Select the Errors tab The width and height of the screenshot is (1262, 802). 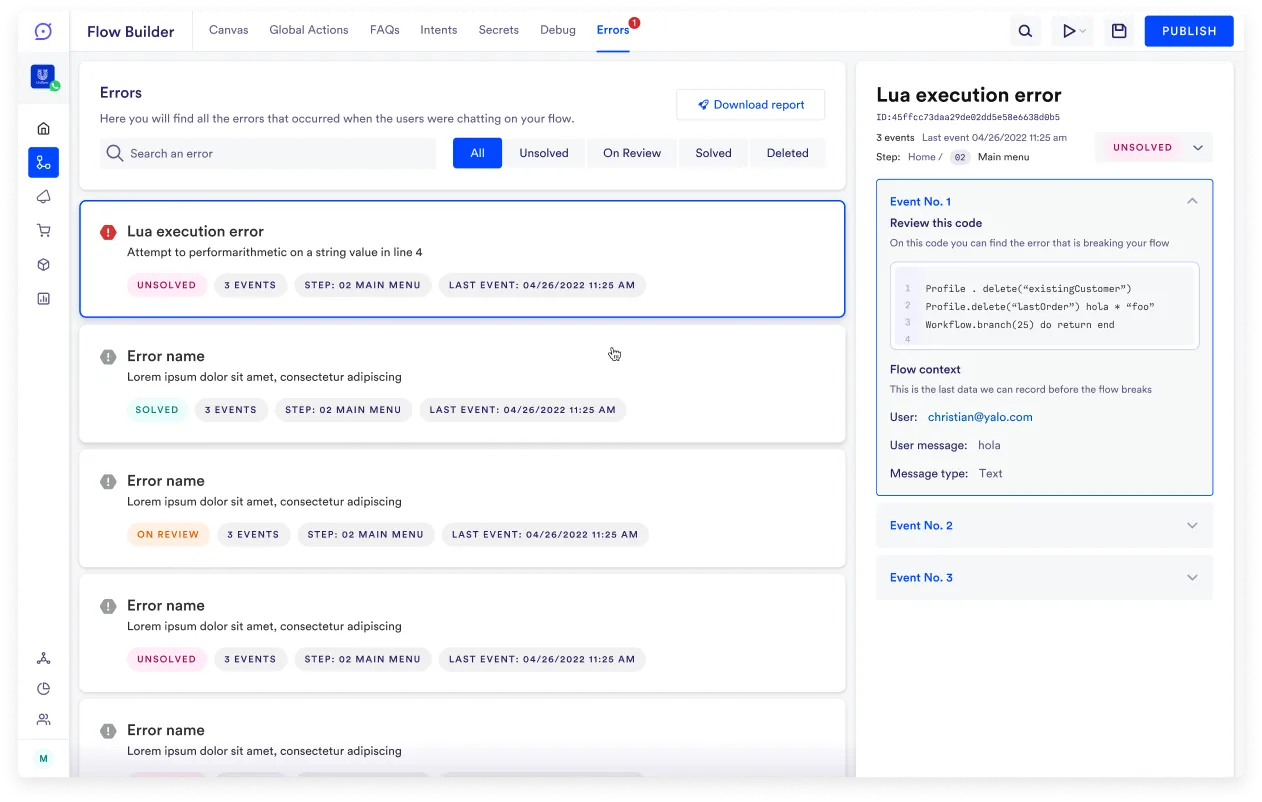pyautogui.click(x=613, y=30)
